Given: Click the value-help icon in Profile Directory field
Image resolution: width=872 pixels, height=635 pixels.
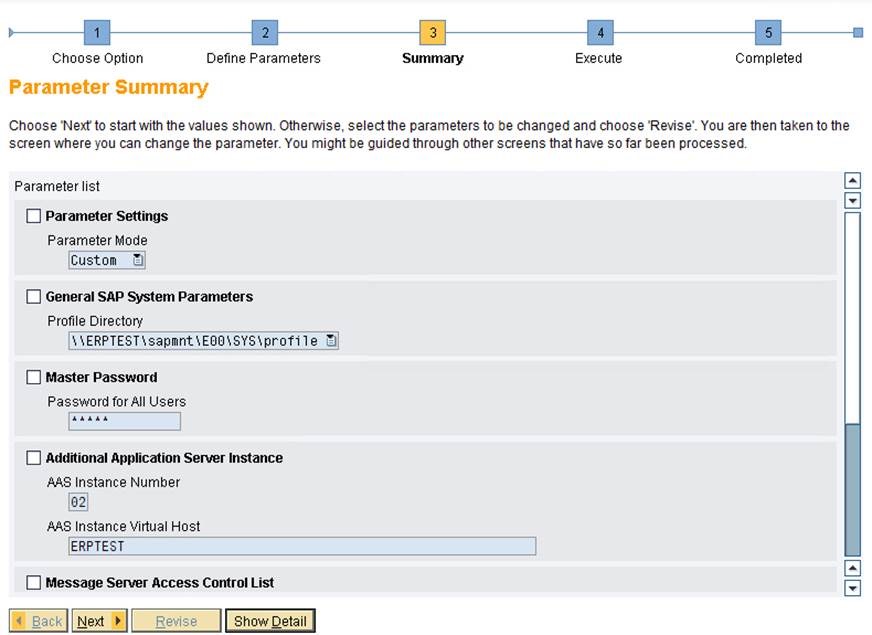Looking at the screenshot, I should (x=331, y=340).
